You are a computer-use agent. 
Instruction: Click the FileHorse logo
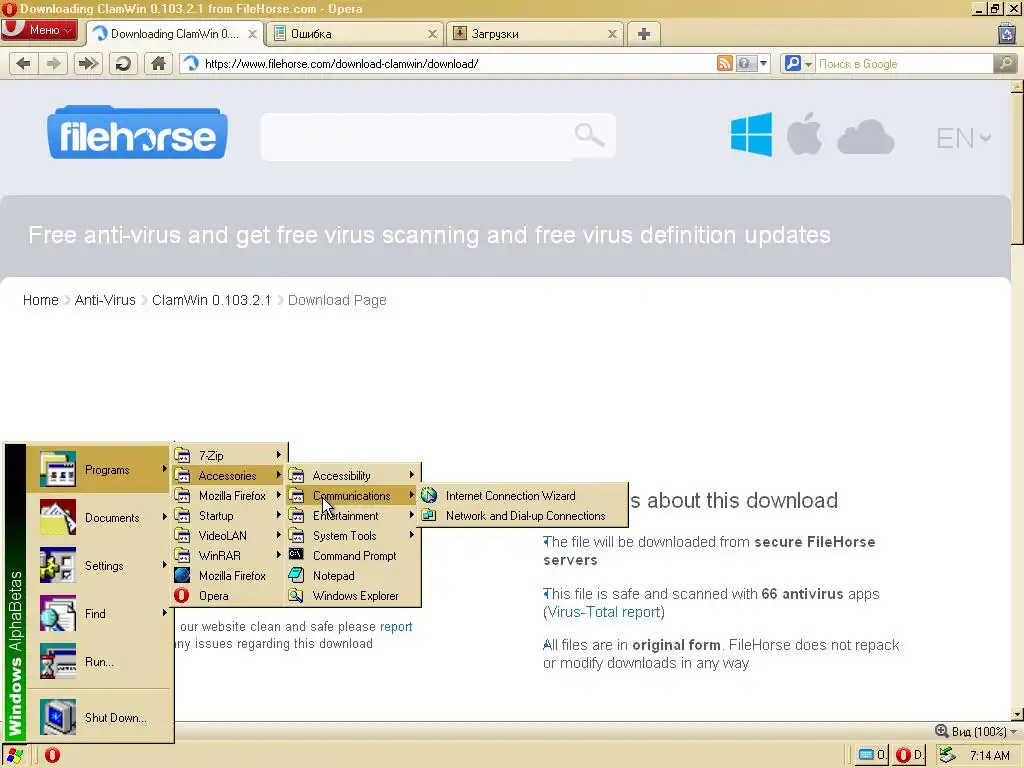coord(137,133)
